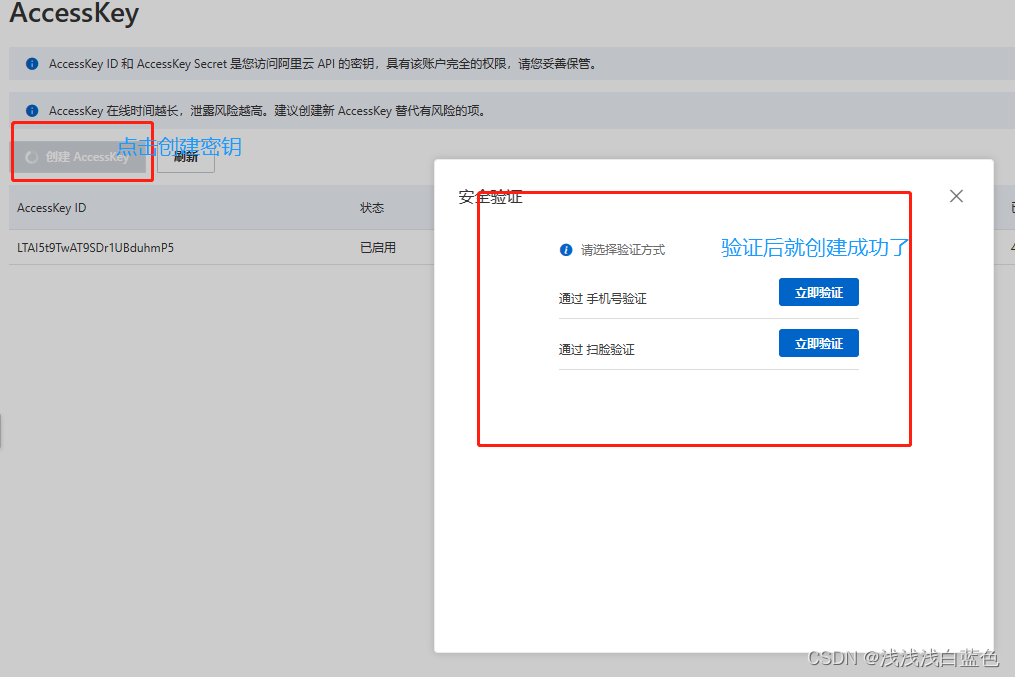This screenshot has width=1015, height=677.
Task: Click the spinner icon in 创建 AccessKey button
Action: tap(32, 157)
